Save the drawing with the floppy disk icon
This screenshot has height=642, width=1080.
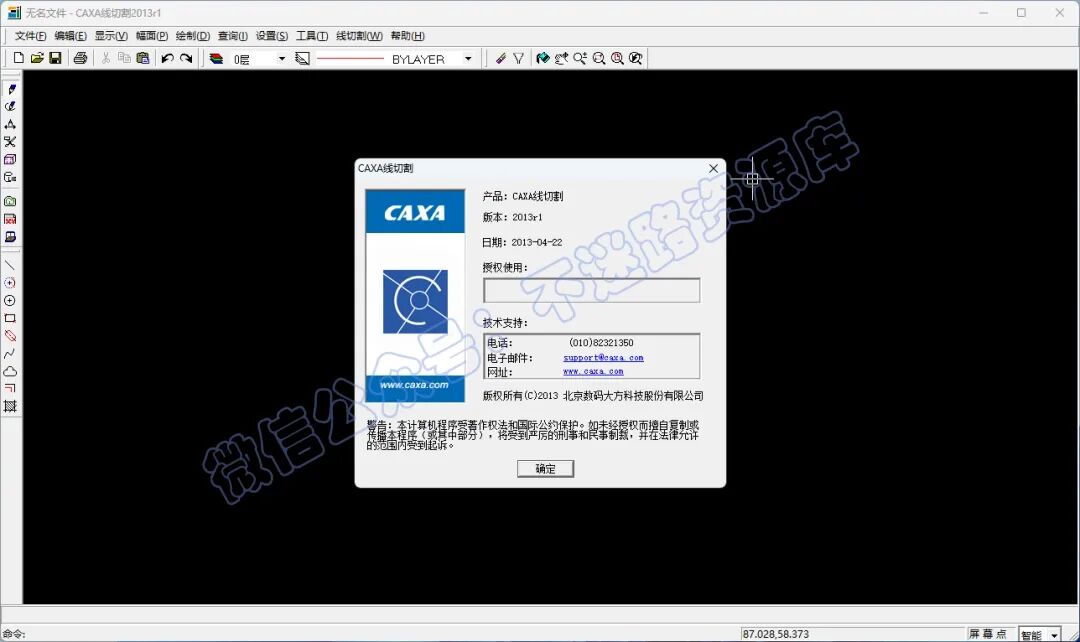click(55, 59)
